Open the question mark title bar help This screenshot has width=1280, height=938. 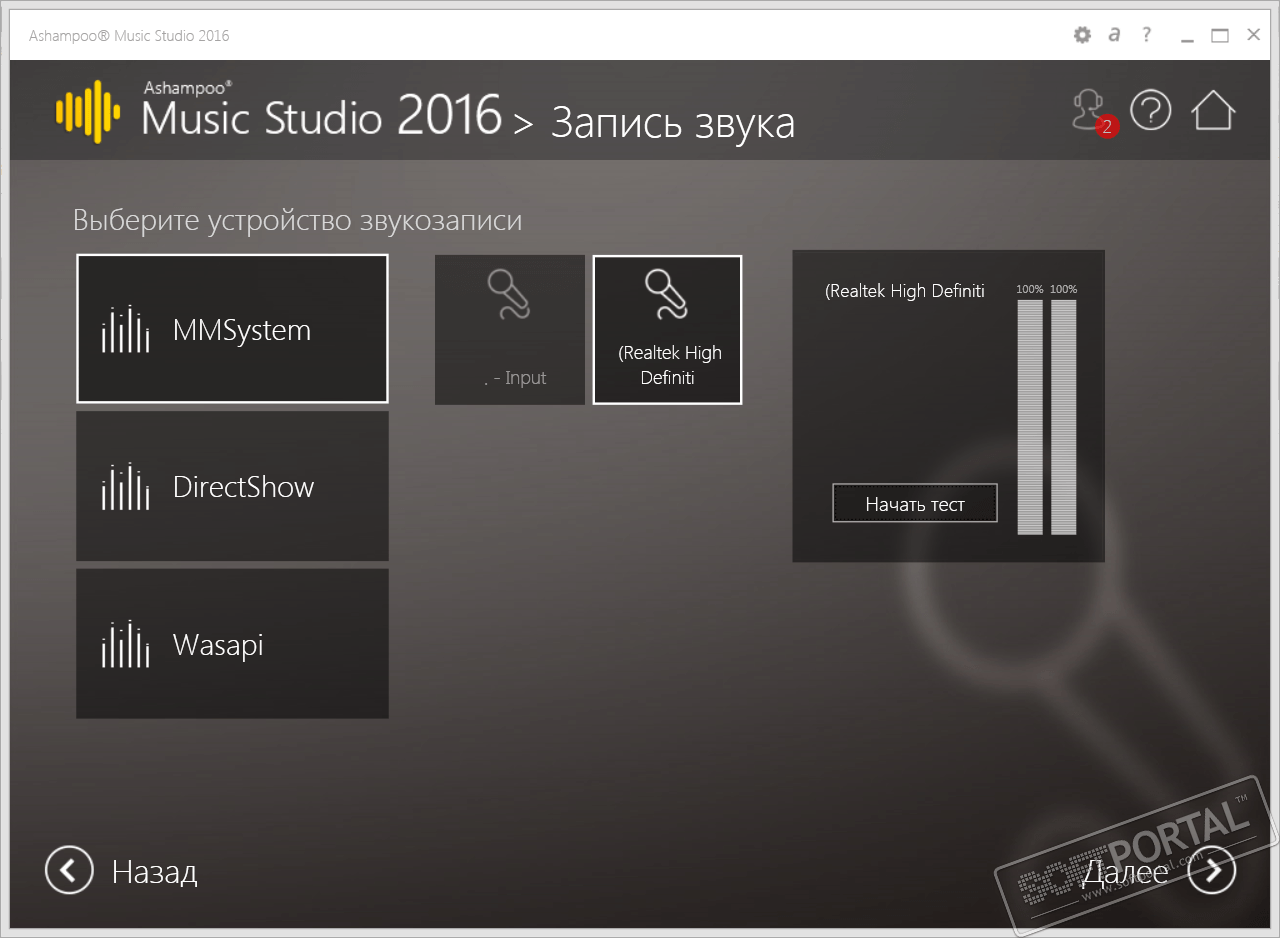(1147, 35)
